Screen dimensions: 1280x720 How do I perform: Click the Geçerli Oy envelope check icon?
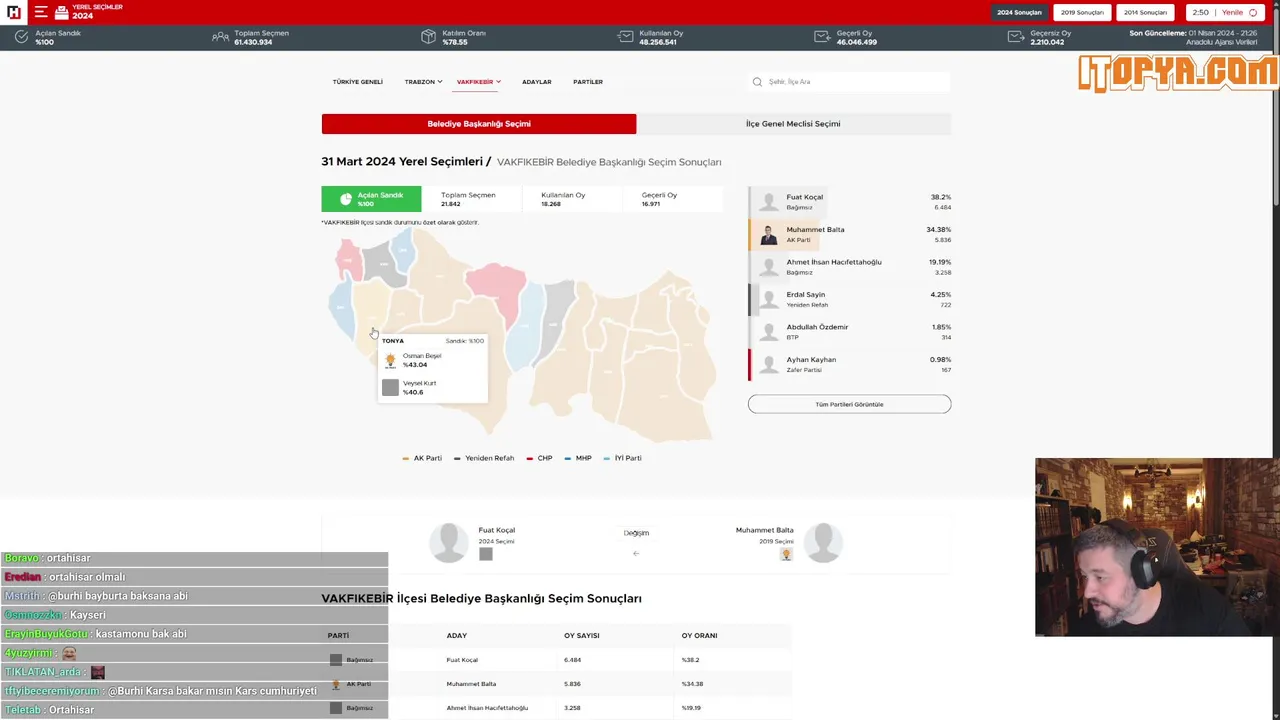tap(822, 37)
